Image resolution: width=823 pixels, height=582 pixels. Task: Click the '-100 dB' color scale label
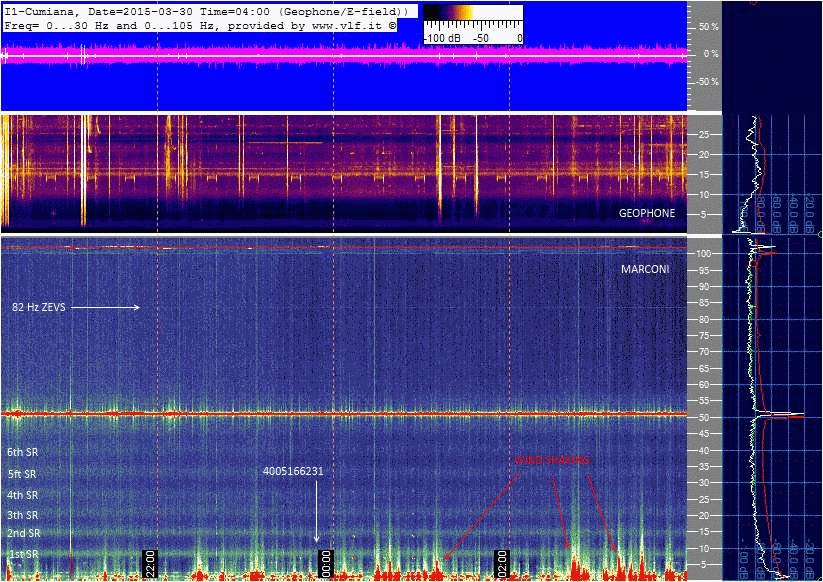442,38
